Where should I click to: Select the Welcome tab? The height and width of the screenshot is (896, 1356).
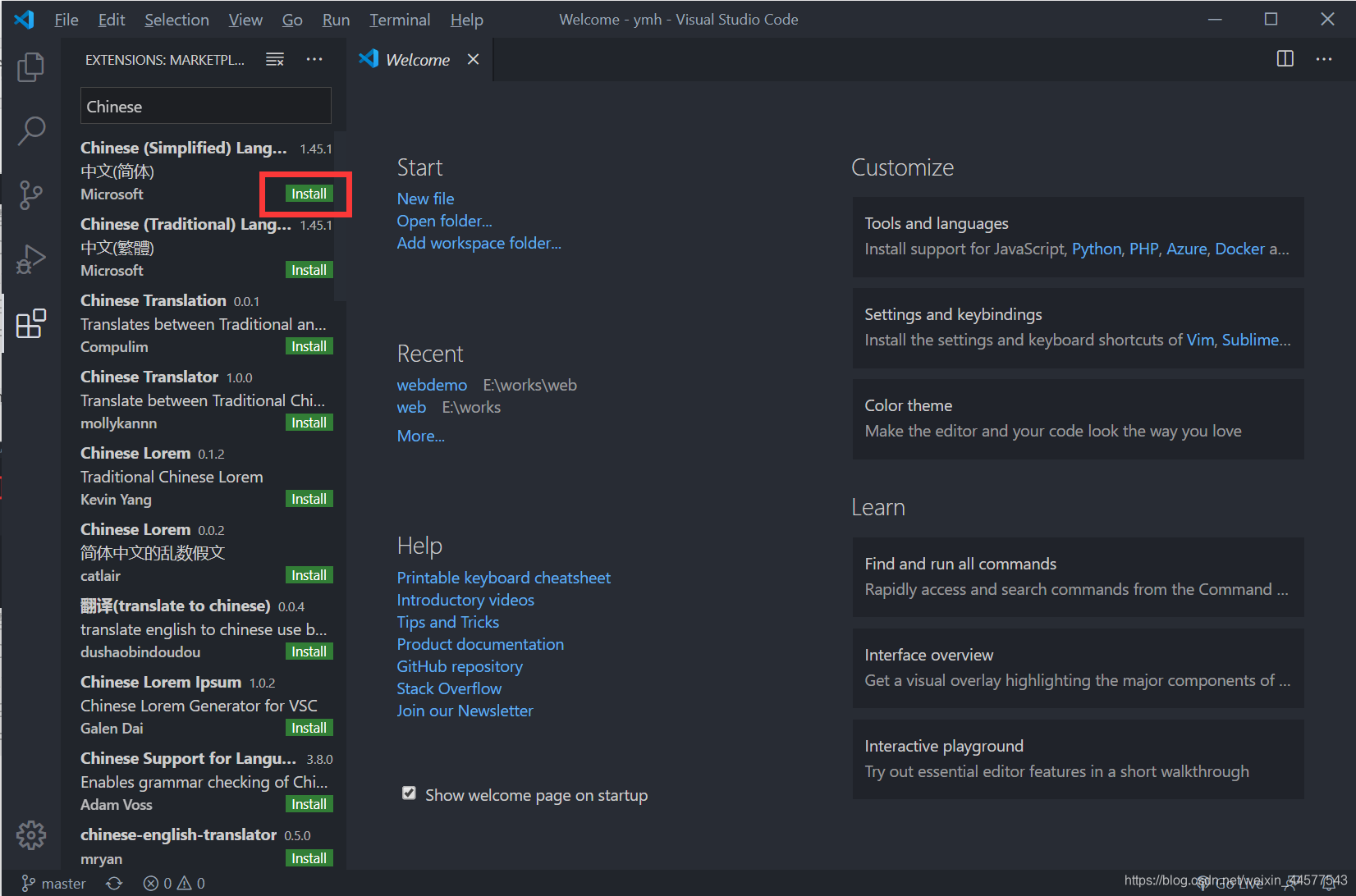(x=417, y=60)
